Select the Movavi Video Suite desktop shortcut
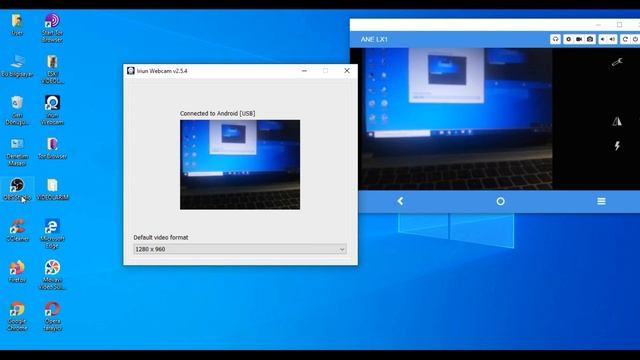The height and width of the screenshot is (360, 640). [52, 275]
